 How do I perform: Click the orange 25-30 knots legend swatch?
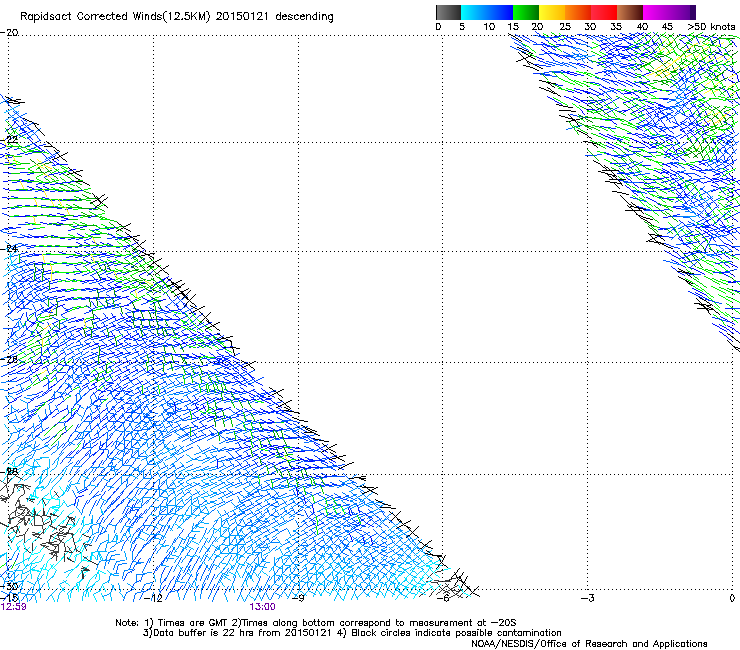coord(578,12)
